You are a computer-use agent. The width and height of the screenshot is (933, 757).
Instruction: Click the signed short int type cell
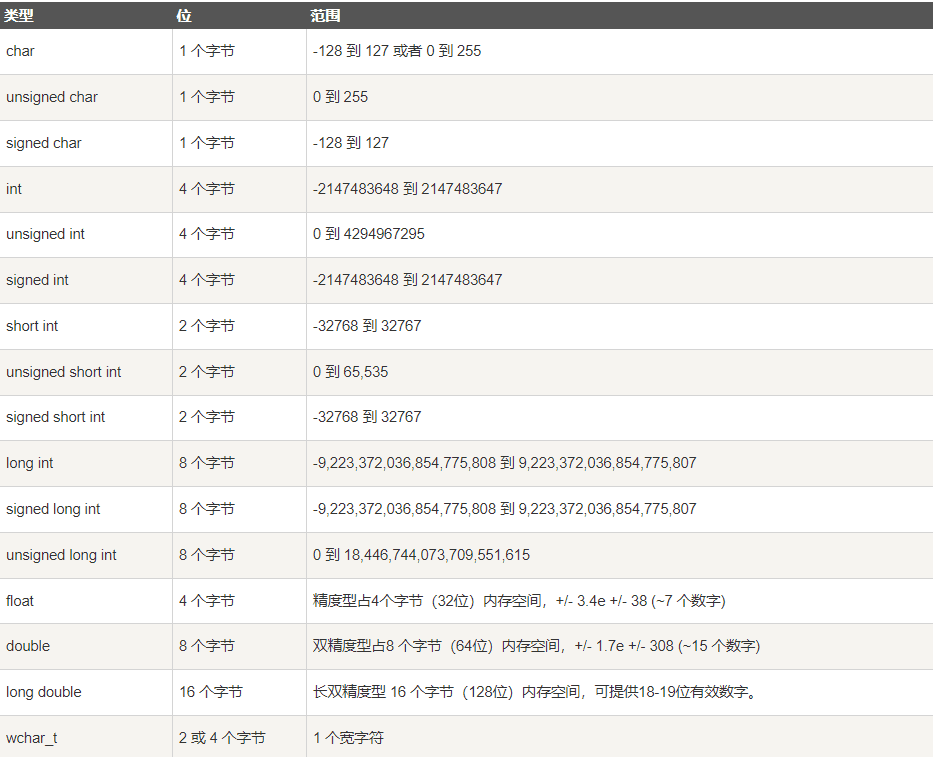[55, 417]
